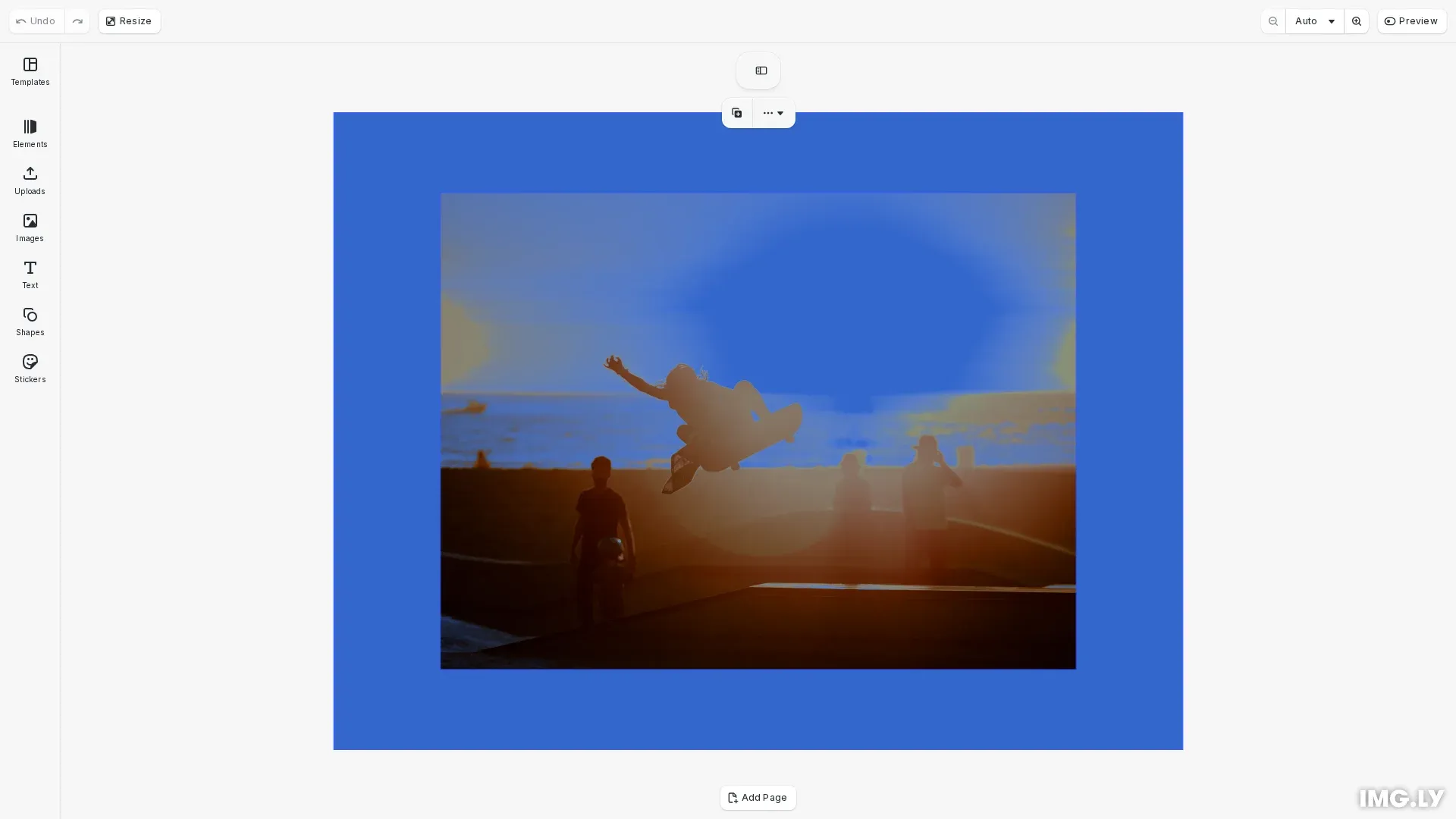This screenshot has height=819, width=1456.
Task: Open the Uploads panel
Action: [30, 181]
